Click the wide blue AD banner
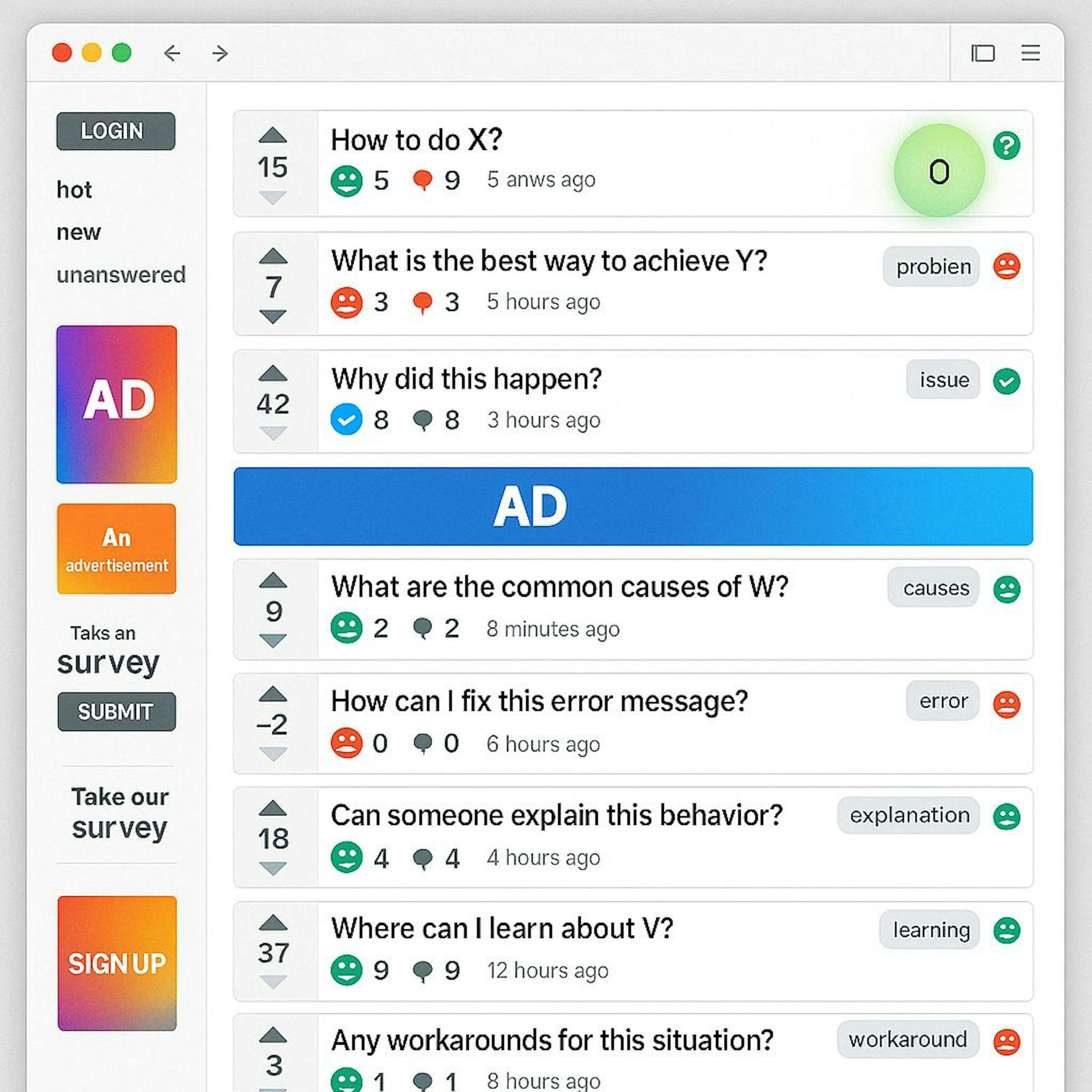The width and height of the screenshot is (1092, 1092). tap(633, 506)
